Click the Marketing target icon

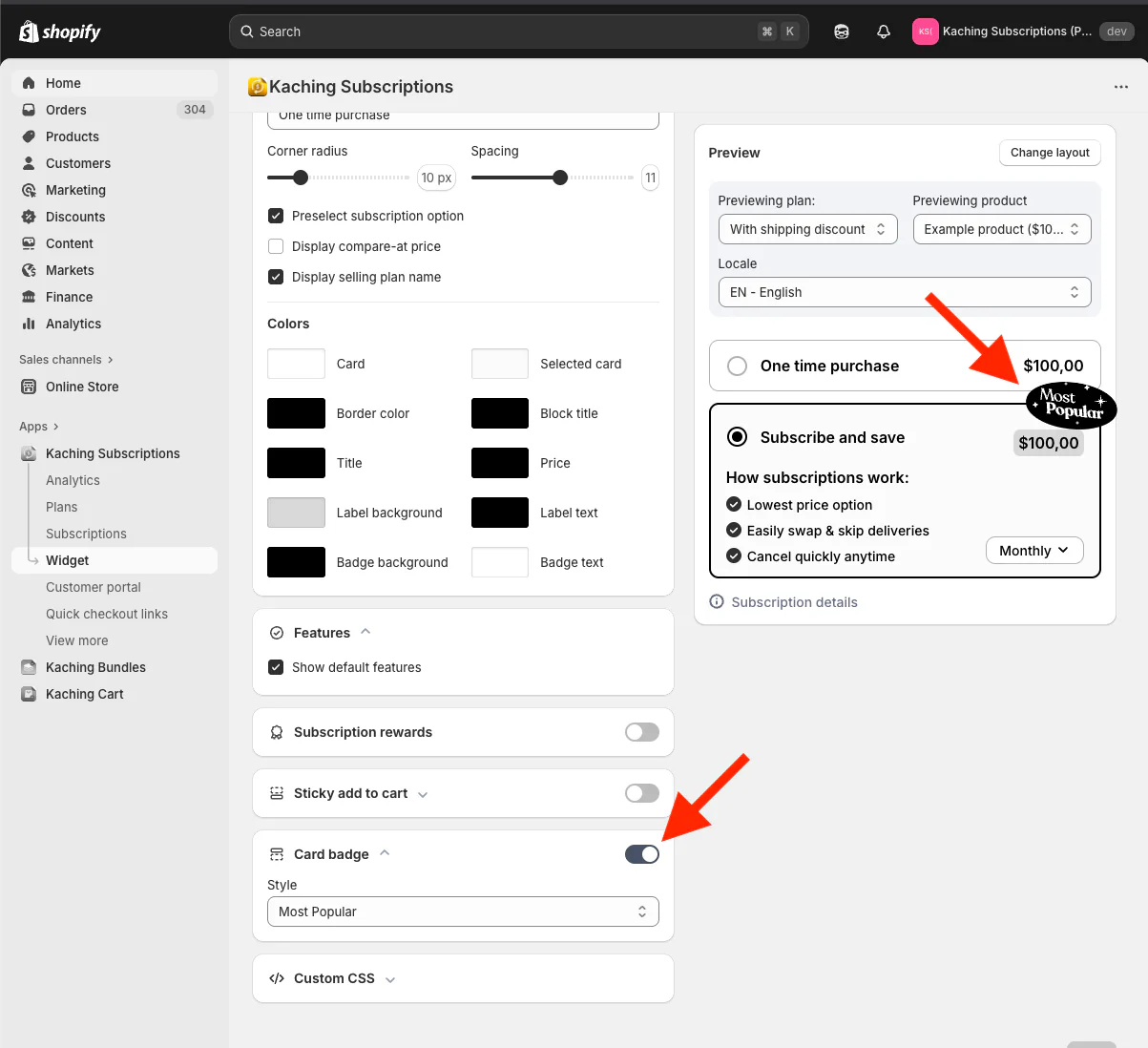(29, 190)
